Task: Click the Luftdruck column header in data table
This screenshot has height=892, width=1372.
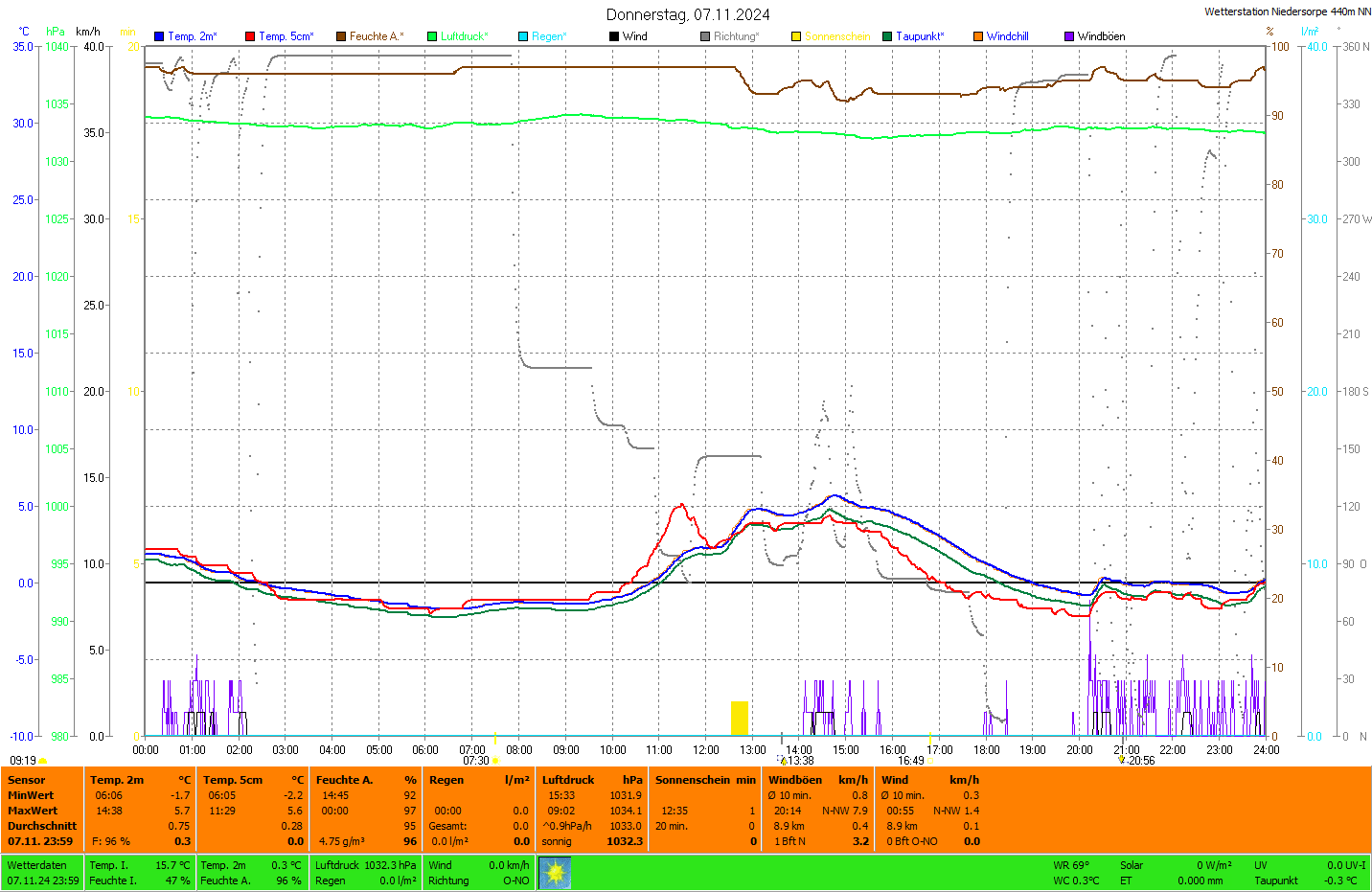Action: pyautogui.click(x=568, y=780)
